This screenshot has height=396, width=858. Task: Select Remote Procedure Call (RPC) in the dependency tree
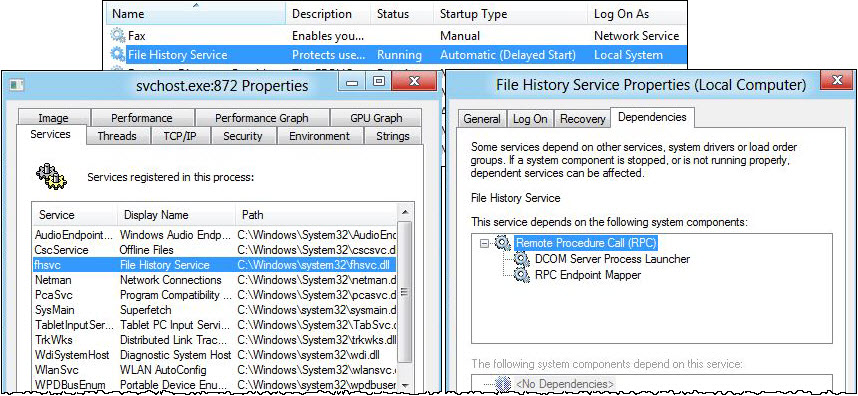(x=586, y=243)
